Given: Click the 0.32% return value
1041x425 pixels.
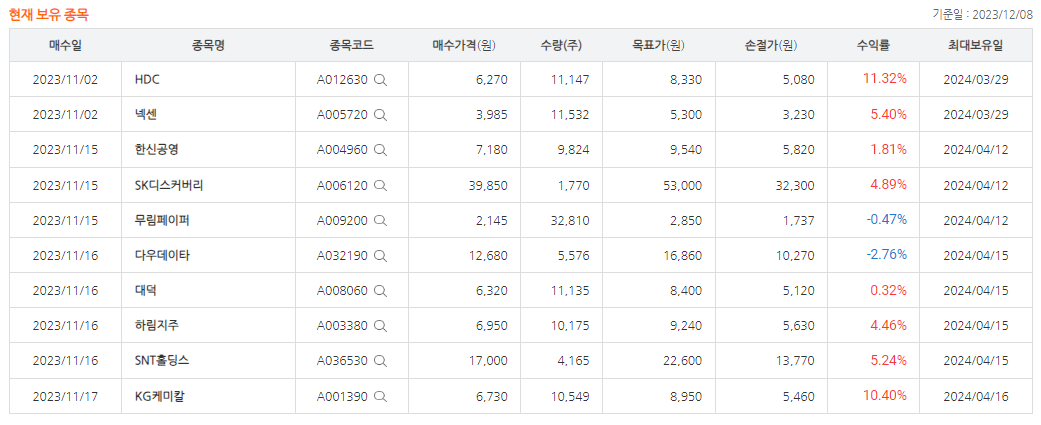Looking at the screenshot, I should 888,290.
